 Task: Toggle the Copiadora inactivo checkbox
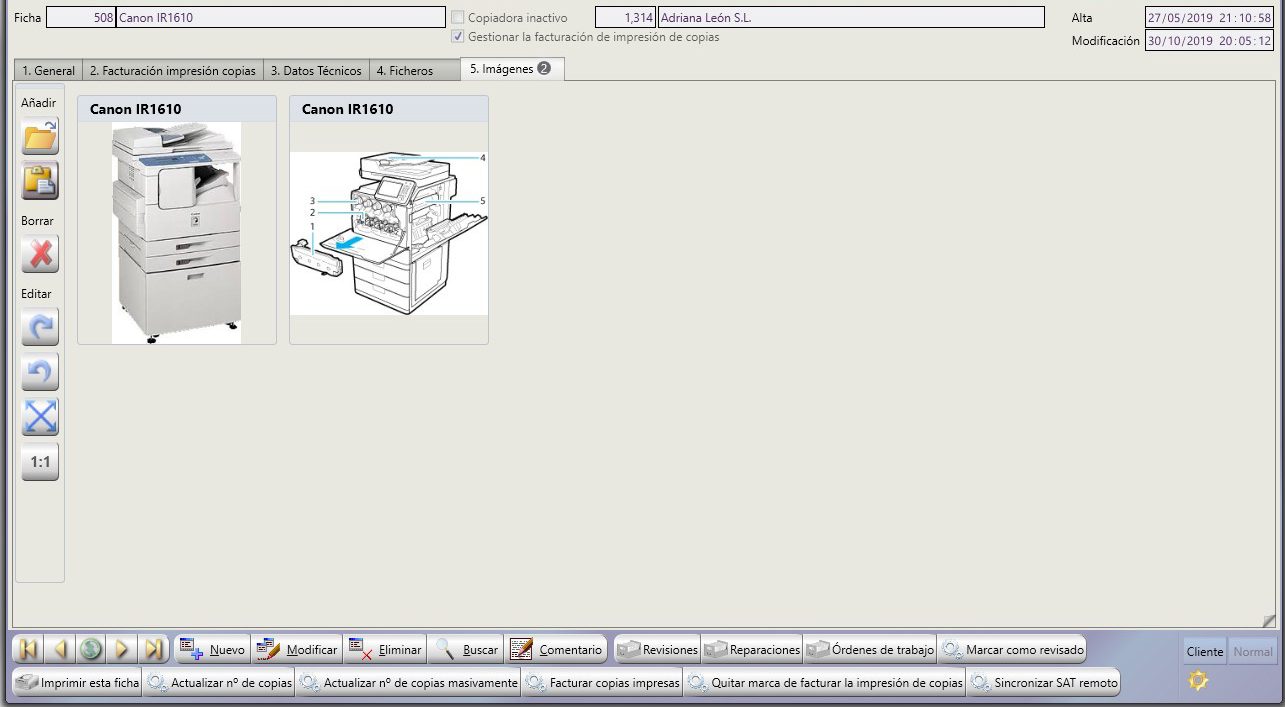coord(458,18)
